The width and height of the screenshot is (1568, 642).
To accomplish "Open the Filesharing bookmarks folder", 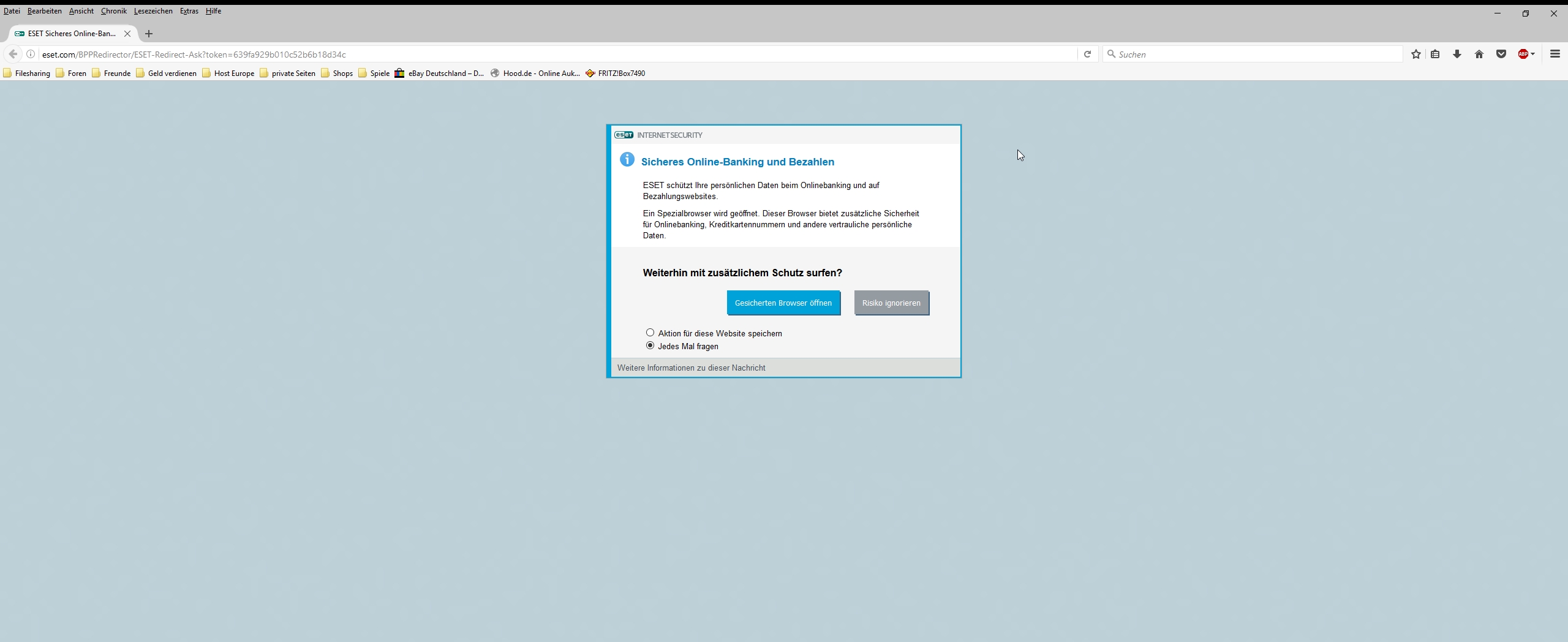I will (x=27, y=73).
